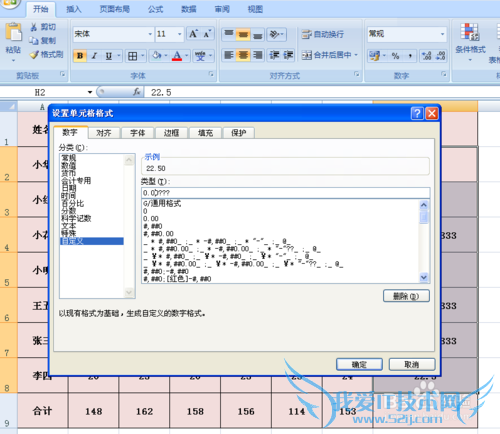Click the increase decimal icon
This screenshot has height=434, width=500.
pos(427,56)
